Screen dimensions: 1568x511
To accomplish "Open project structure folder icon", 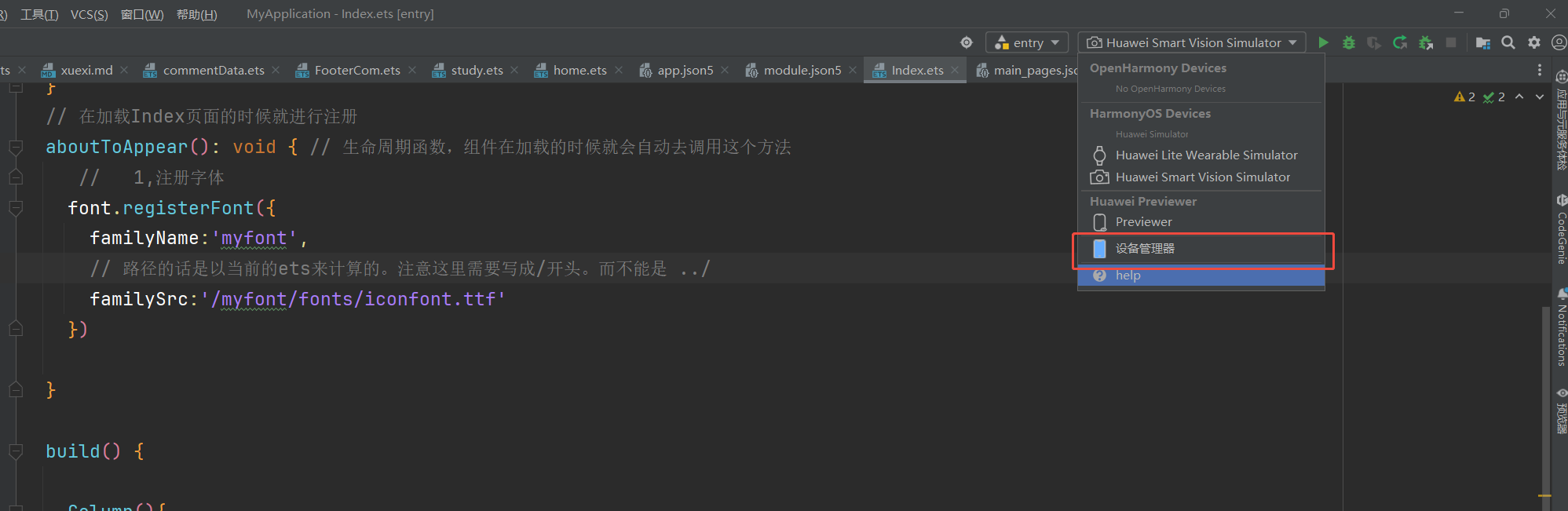I will (1483, 42).
